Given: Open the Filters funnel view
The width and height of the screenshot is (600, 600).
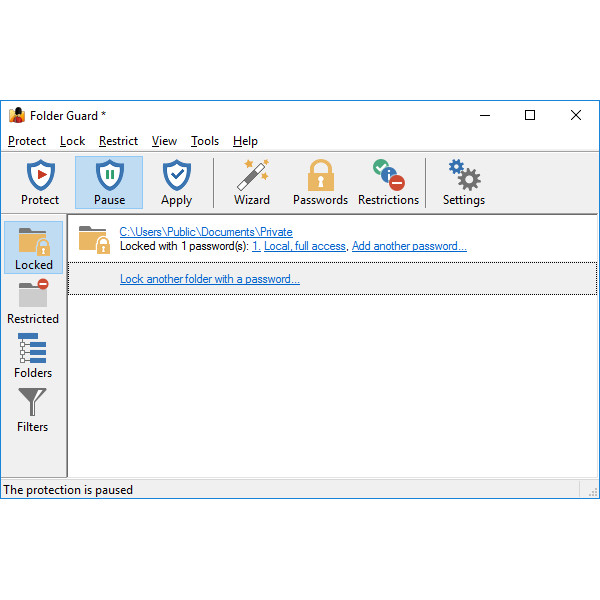Looking at the screenshot, I should [33, 410].
